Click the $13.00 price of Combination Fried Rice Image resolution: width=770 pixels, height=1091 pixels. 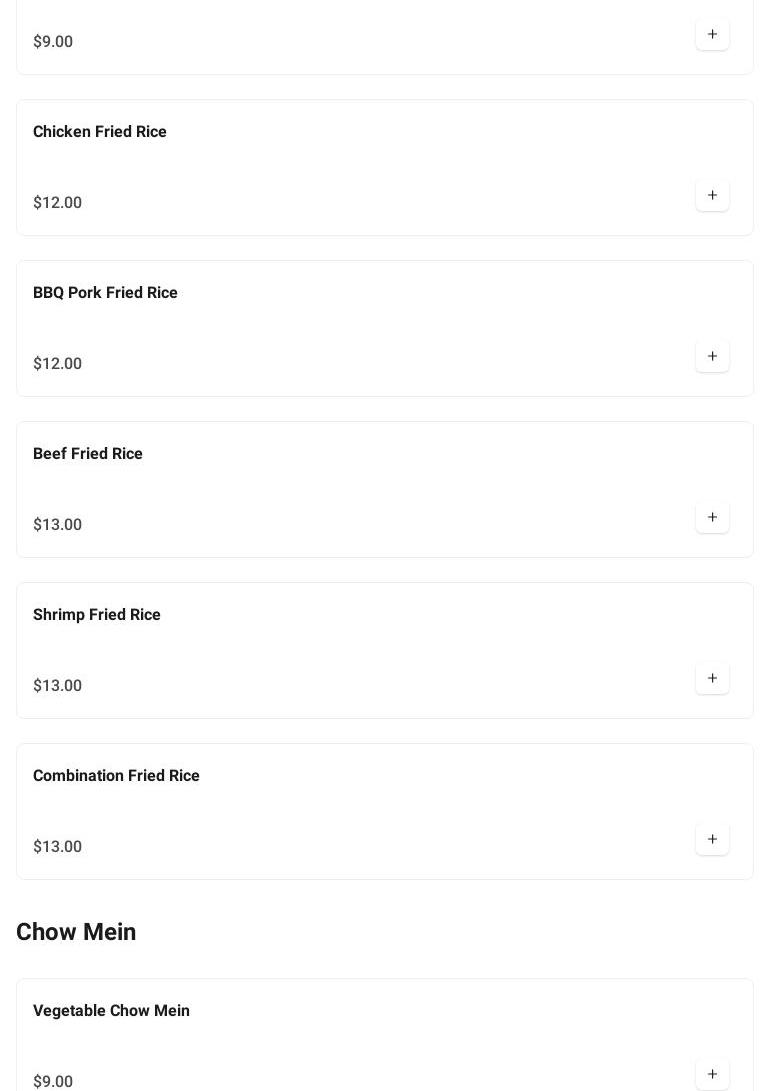pos(57,847)
